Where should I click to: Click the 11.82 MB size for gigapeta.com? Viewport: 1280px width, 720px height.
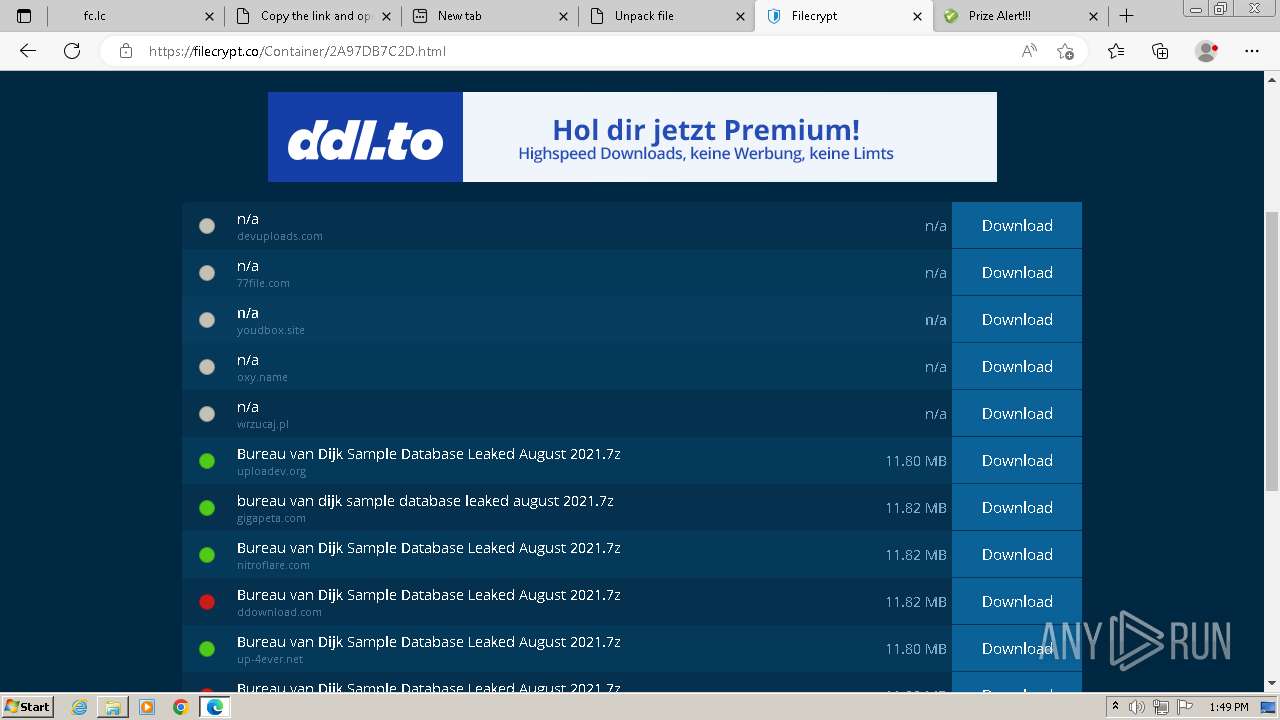point(916,508)
